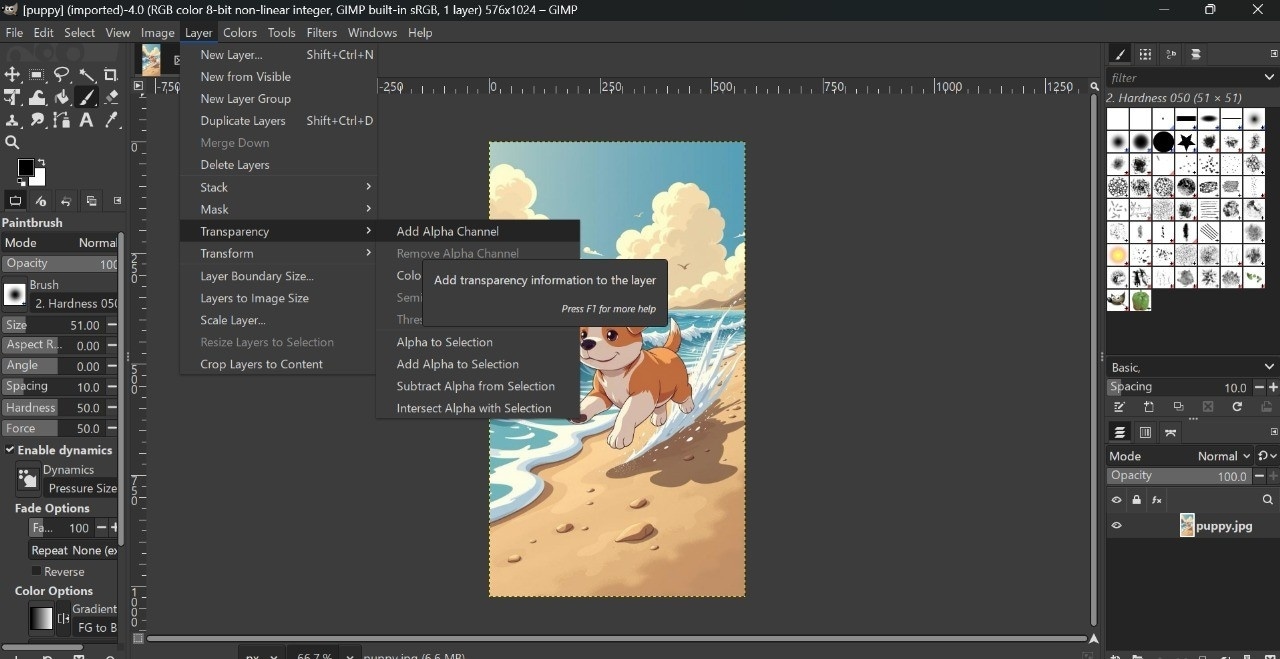Image resolution: width=1280 pixels, height=659 pixels.
Task: Select the Move tool
Action: click(x=12, y=75)
